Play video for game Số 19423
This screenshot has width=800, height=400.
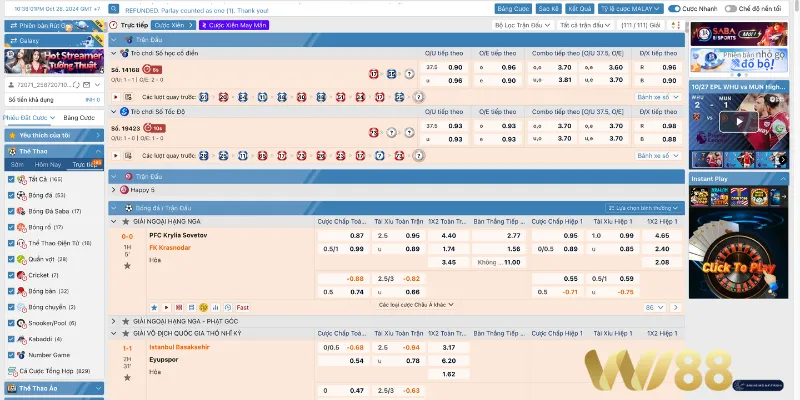pos(116,156)
